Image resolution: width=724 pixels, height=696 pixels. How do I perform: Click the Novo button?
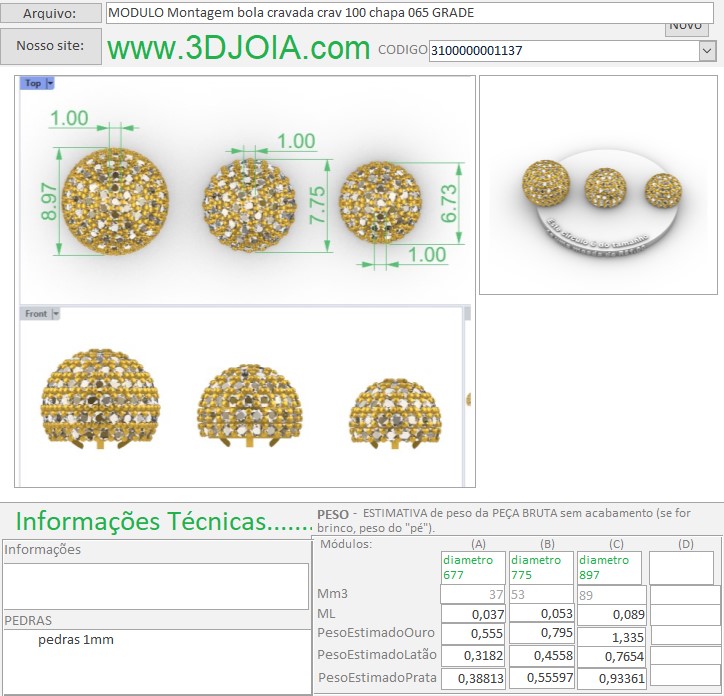tap(685, 27)
